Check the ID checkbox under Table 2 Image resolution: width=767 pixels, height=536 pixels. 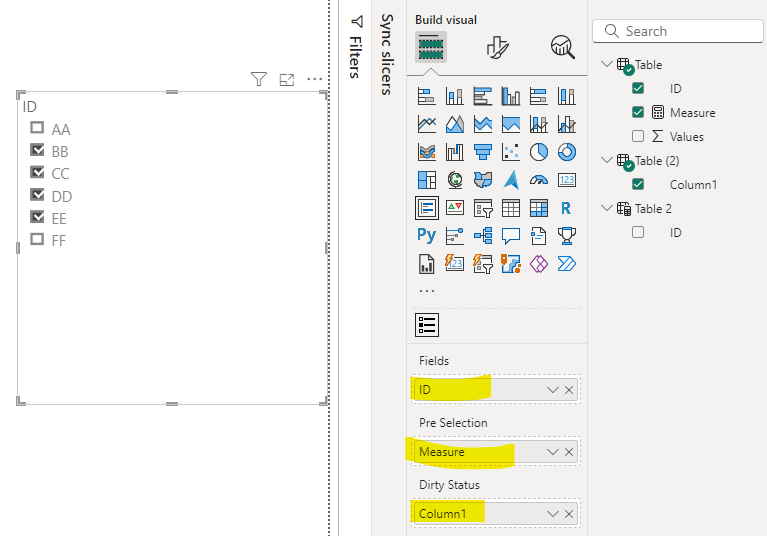pyautogui.click(x=638, y=232)
